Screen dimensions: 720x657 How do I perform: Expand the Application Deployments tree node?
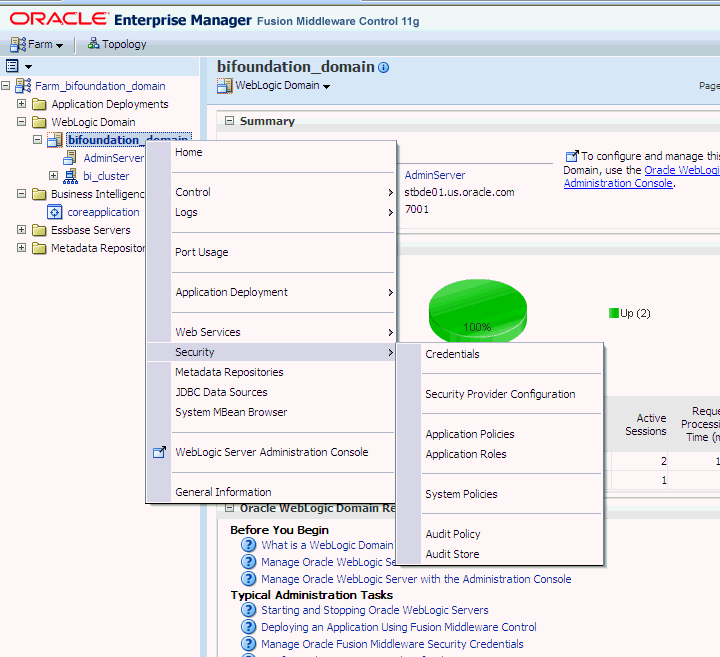click(22, 103)
